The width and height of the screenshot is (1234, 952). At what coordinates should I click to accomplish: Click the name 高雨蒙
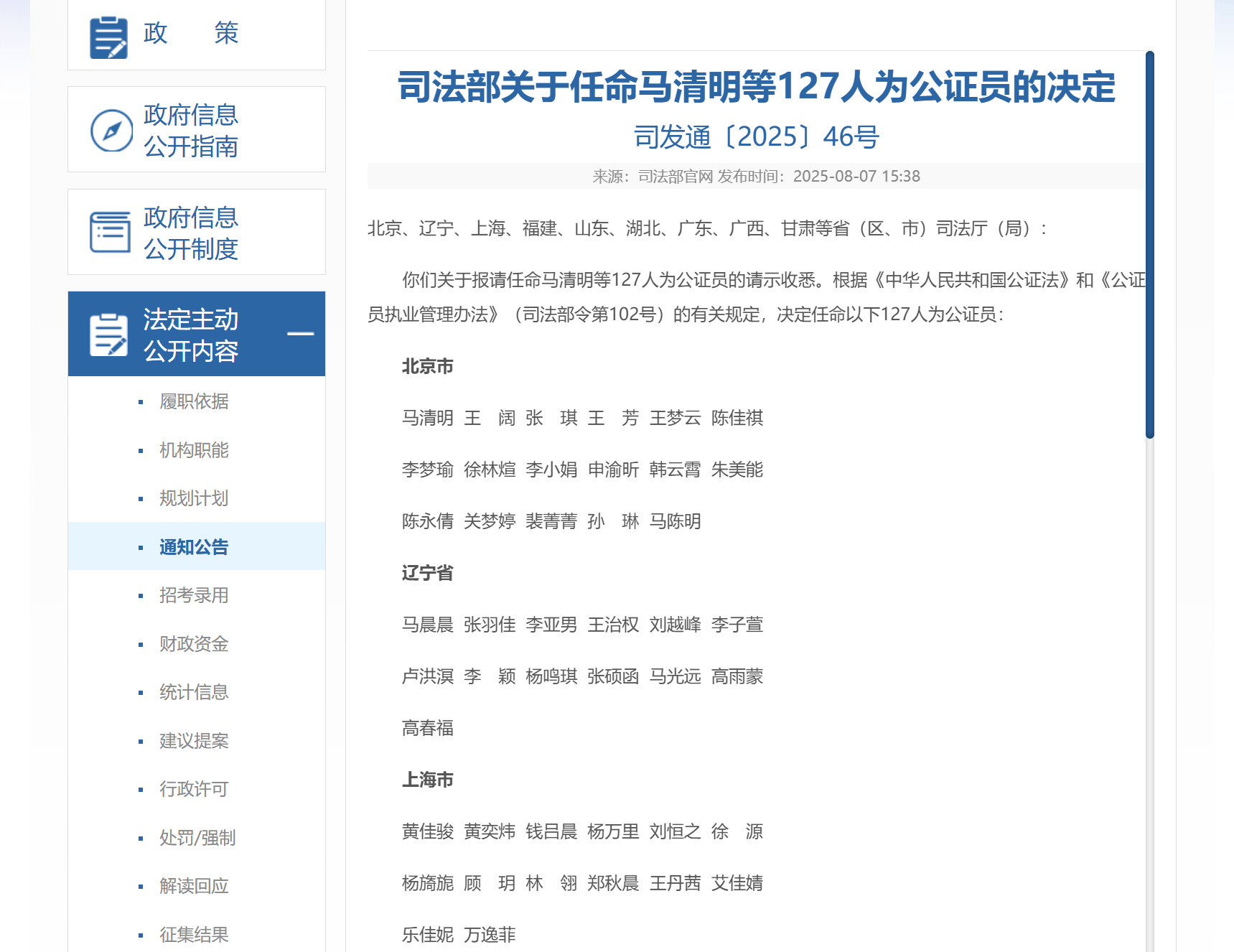(x=737, y=676)
